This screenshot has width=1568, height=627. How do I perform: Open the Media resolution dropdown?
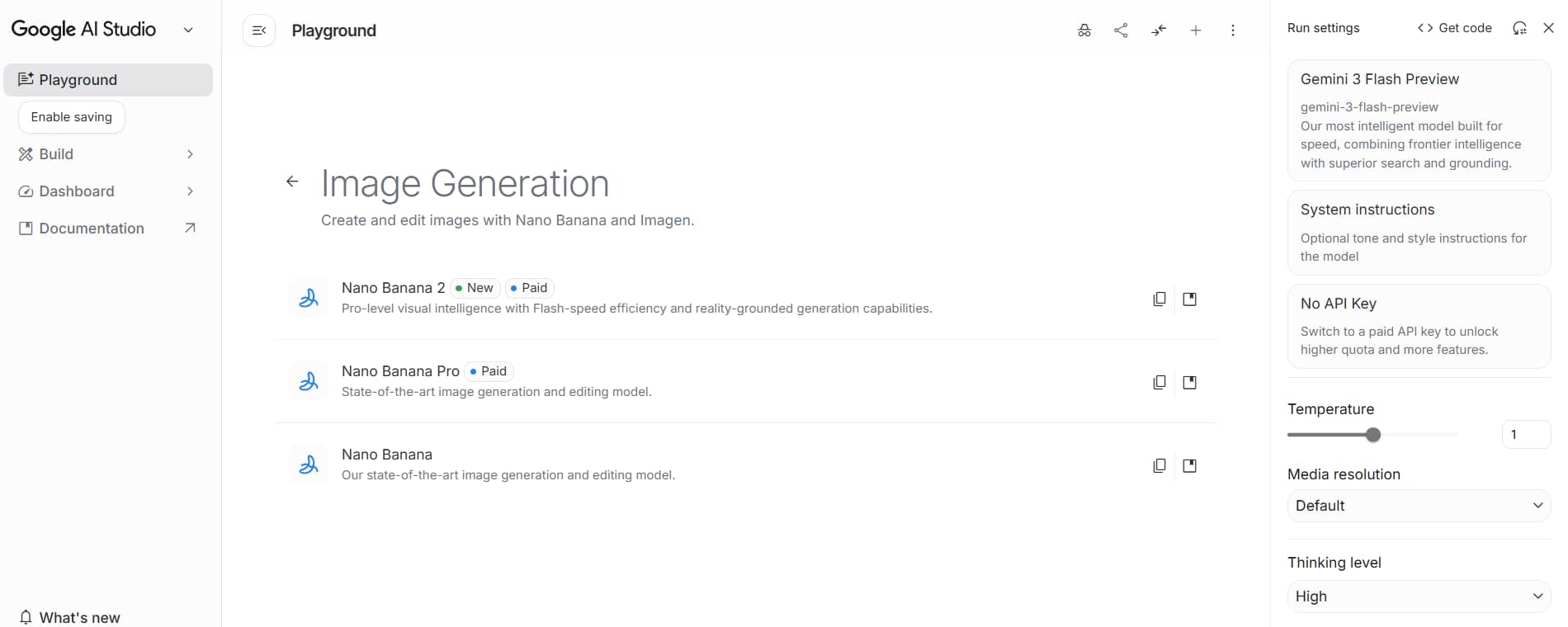point(1419,506)
